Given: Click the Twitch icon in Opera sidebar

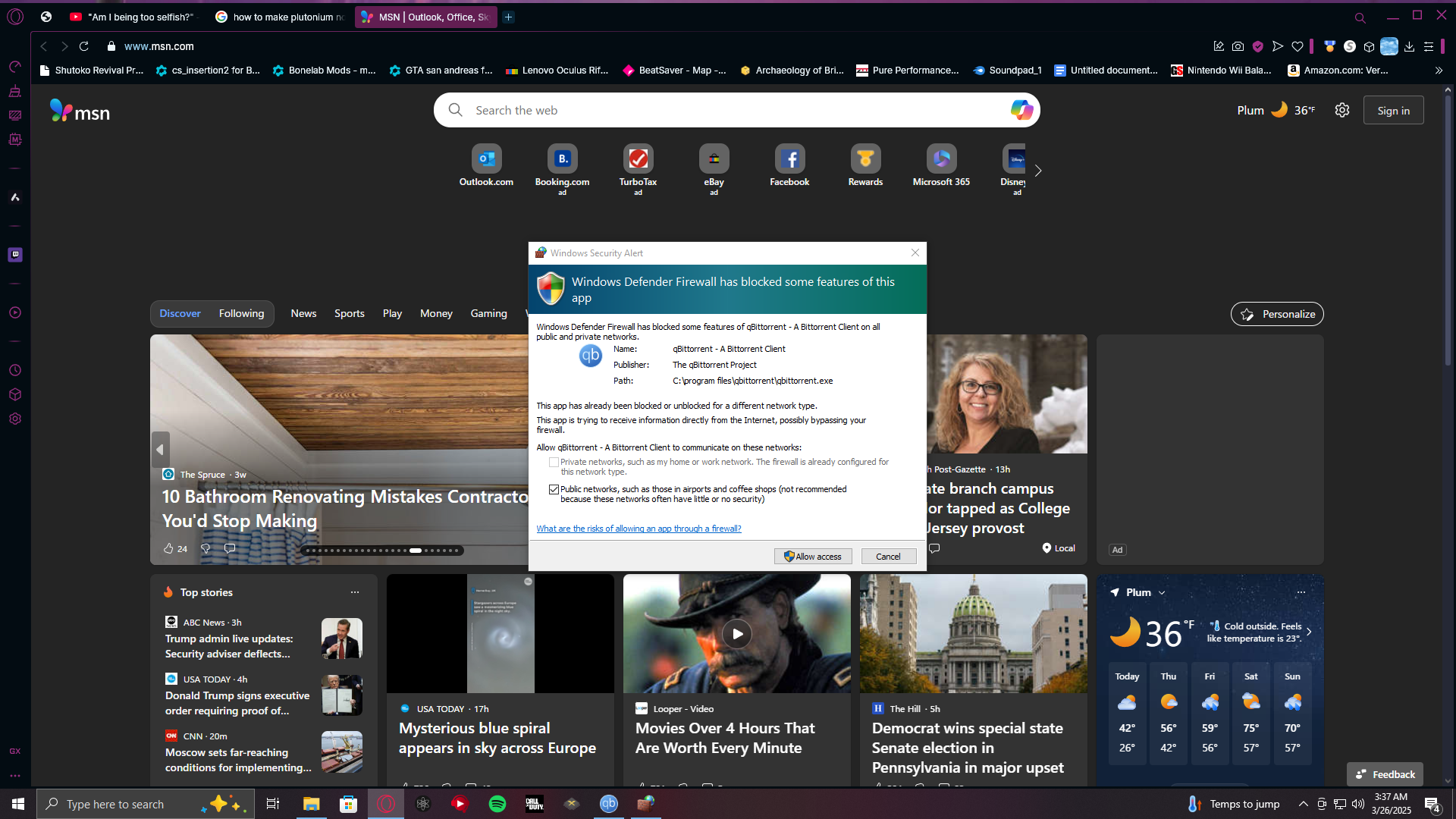Looking at the screenshot, I should pyautogui.click(x=15, y=255).
